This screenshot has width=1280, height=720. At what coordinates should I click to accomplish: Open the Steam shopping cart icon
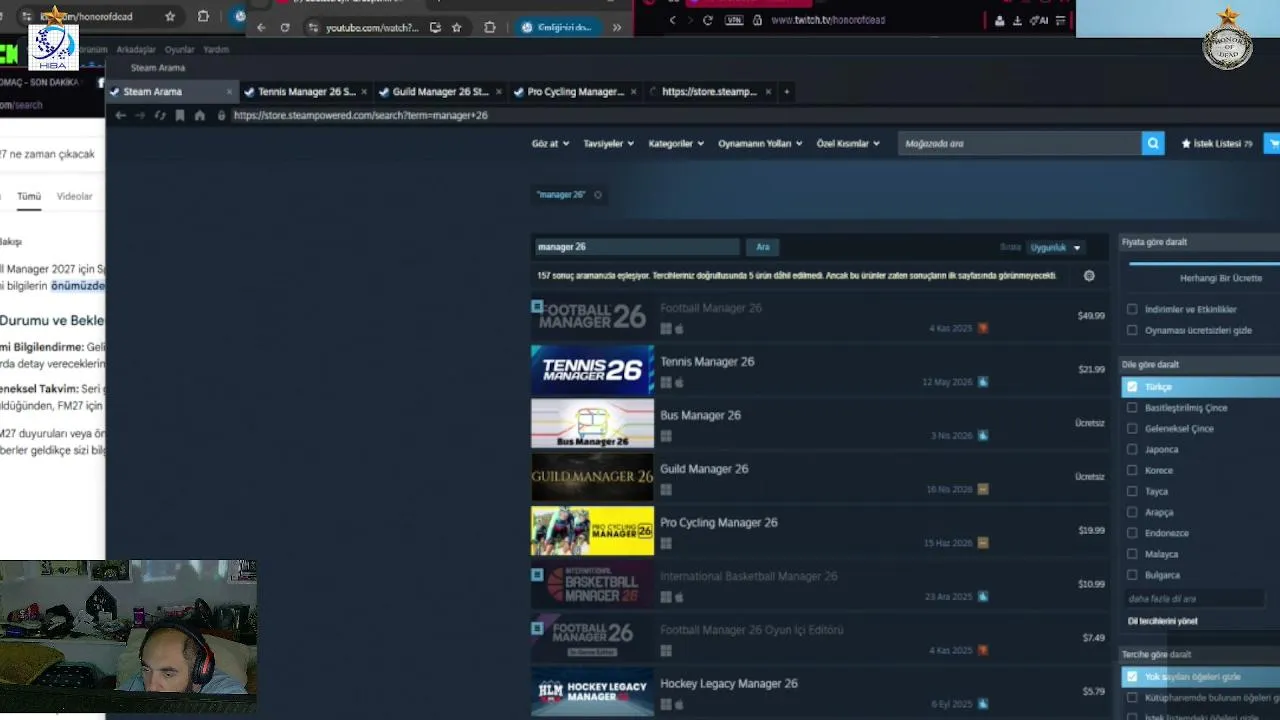[x=1273, y=144]
